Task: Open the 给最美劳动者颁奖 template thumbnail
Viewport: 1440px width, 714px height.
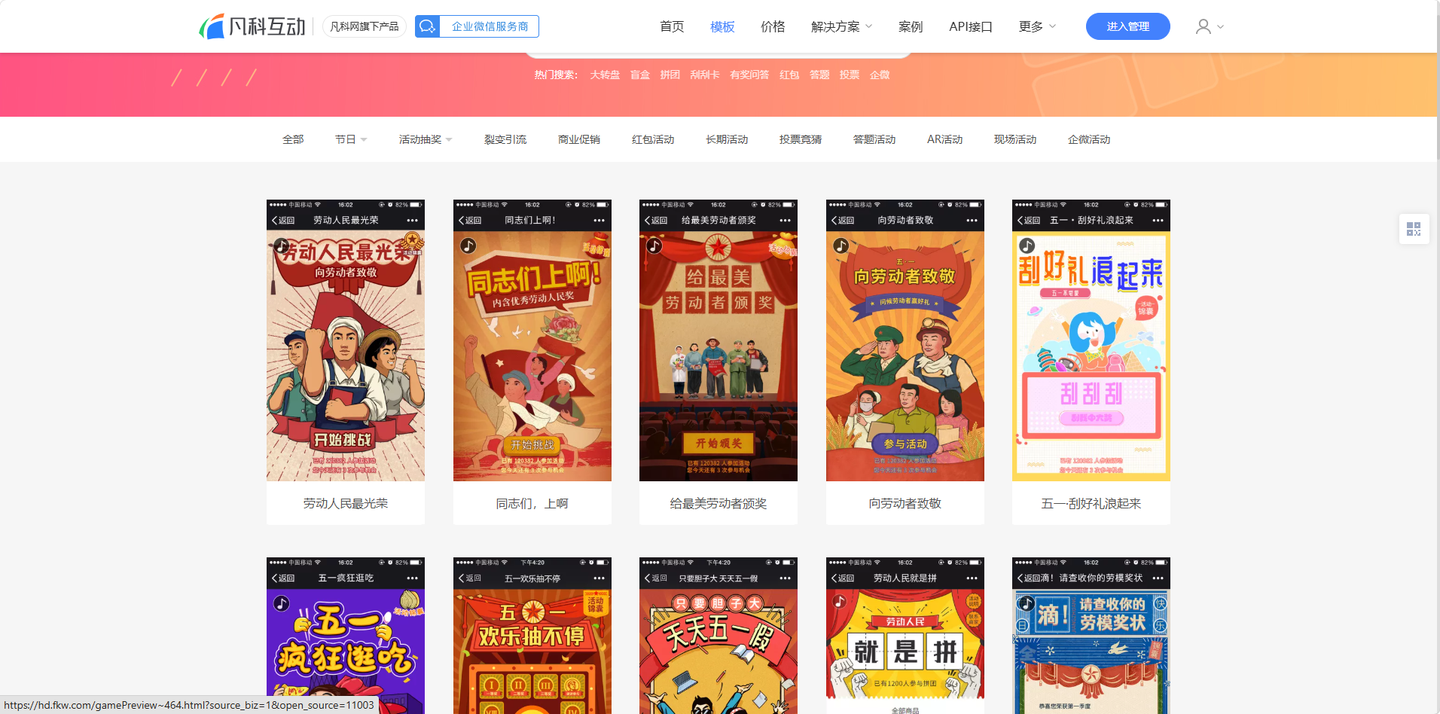Action: click(x=719, y=340)
